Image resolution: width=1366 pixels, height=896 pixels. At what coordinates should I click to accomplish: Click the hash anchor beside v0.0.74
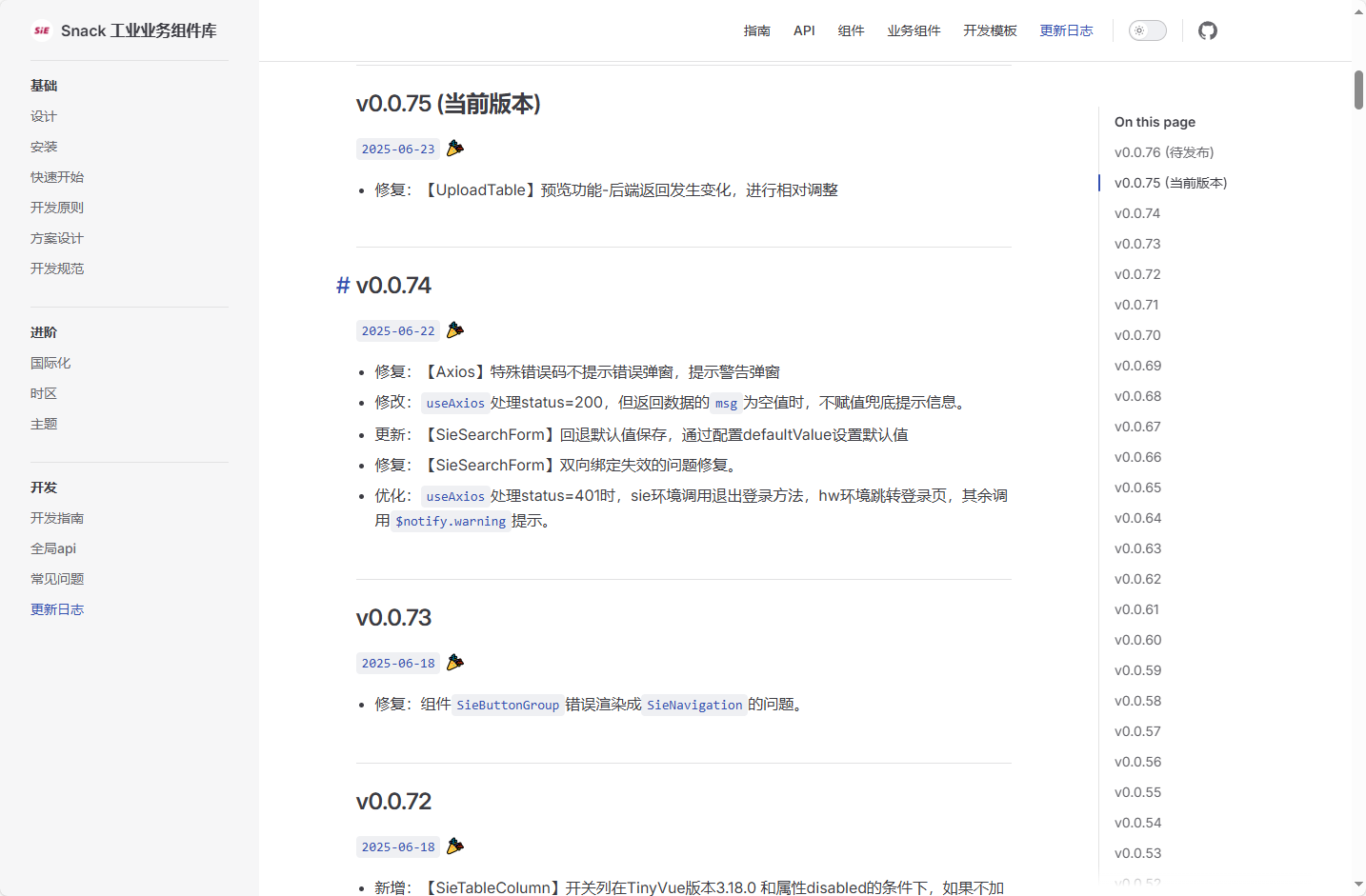click(343, 286)
